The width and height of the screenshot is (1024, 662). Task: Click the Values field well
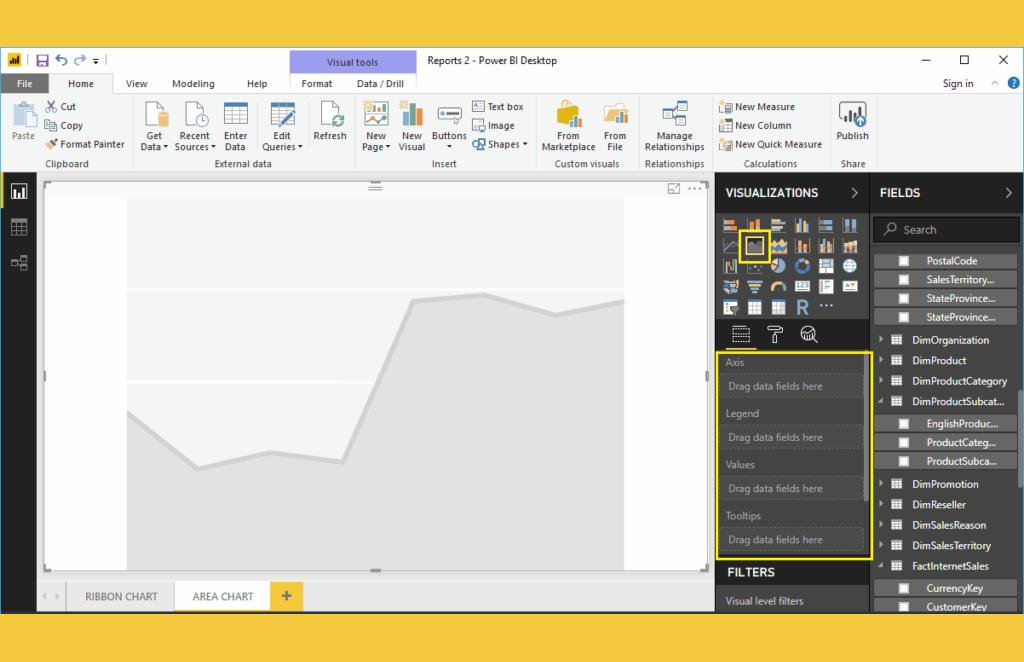pyautogui.click(x=793, y=488)
